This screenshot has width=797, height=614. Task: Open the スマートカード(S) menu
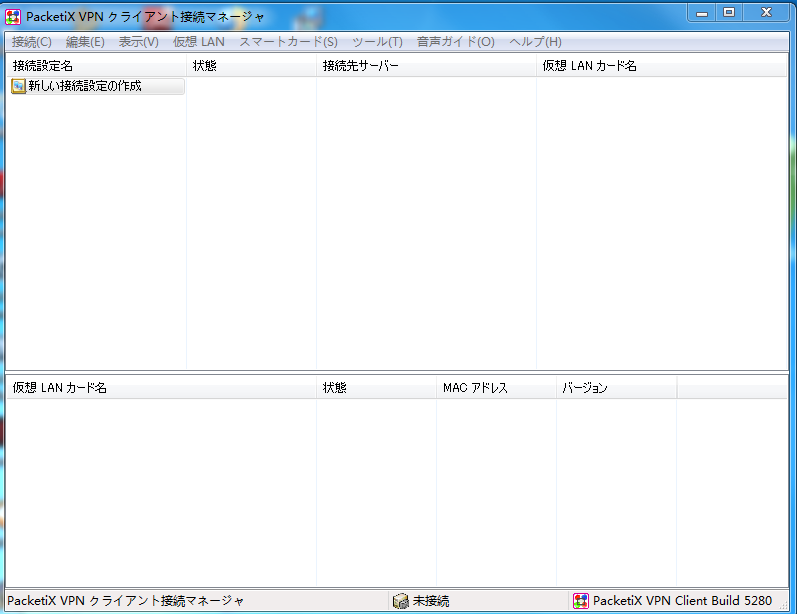(x=288, y=42)
